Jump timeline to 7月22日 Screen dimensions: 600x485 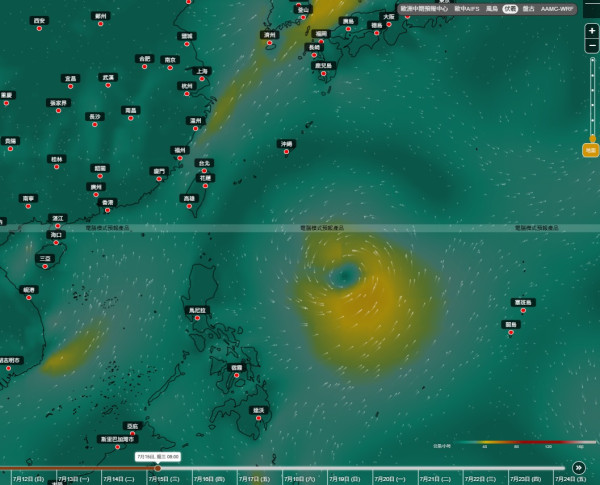point(480,479)
